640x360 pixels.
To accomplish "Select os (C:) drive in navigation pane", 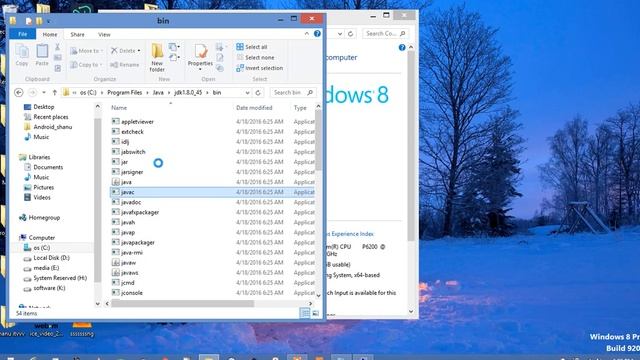I will 41,248.
